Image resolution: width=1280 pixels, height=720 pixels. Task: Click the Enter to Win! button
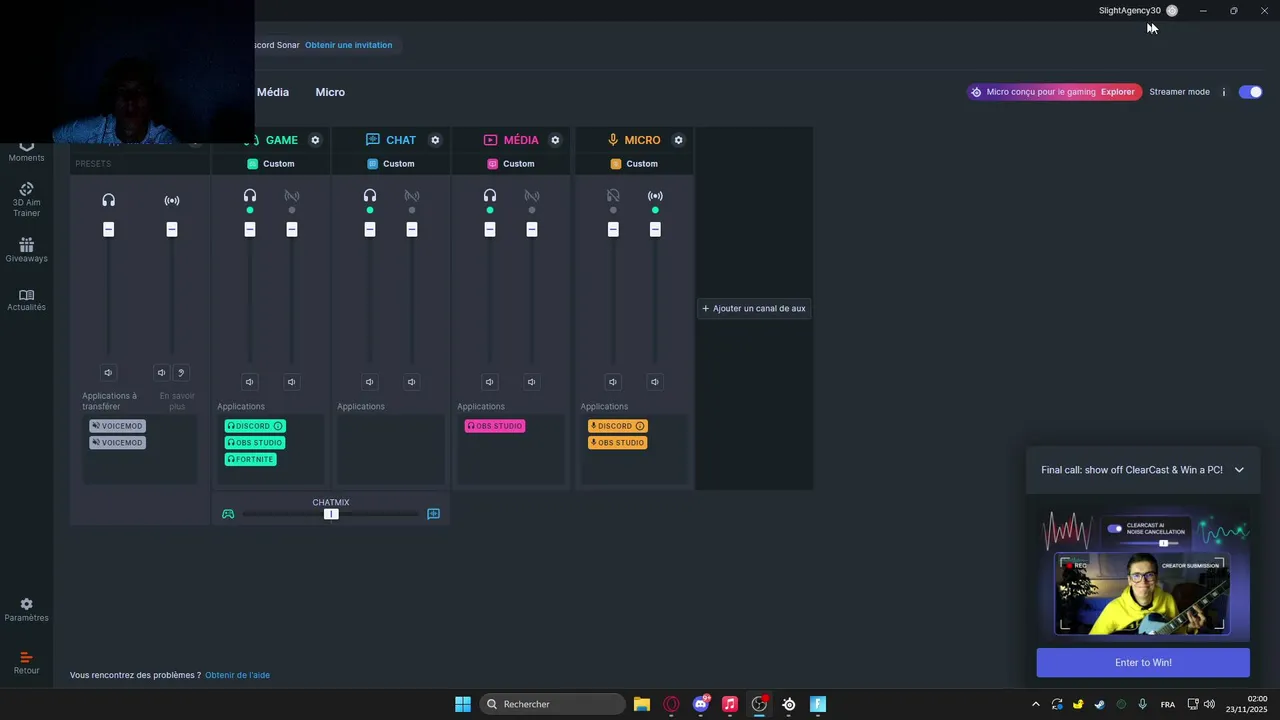[1143, 662]
